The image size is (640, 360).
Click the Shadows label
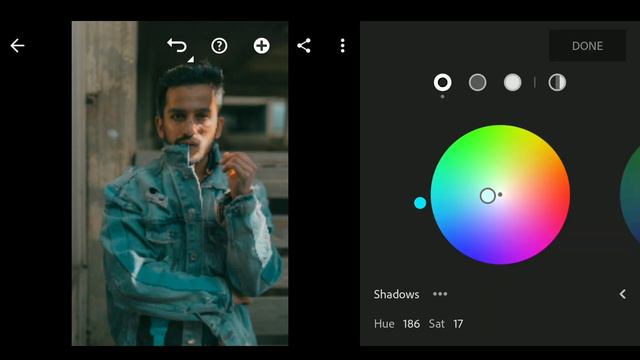point(396,294)
